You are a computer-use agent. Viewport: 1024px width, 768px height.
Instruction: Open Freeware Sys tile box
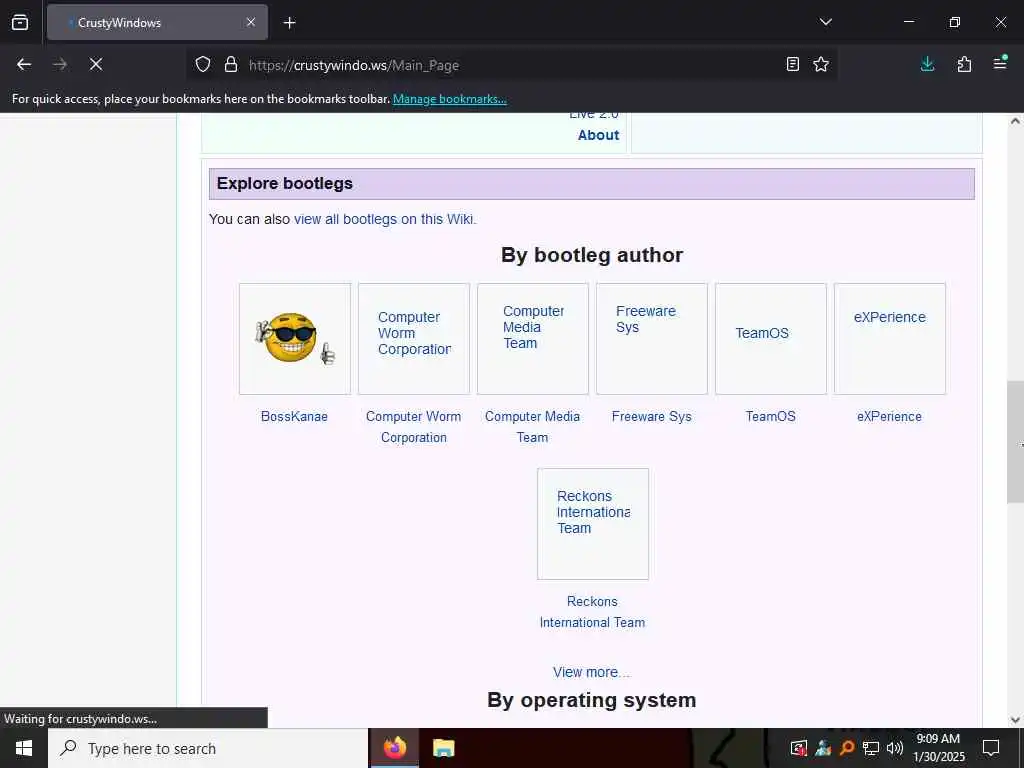pyautogui.click(x=652, y=339)
